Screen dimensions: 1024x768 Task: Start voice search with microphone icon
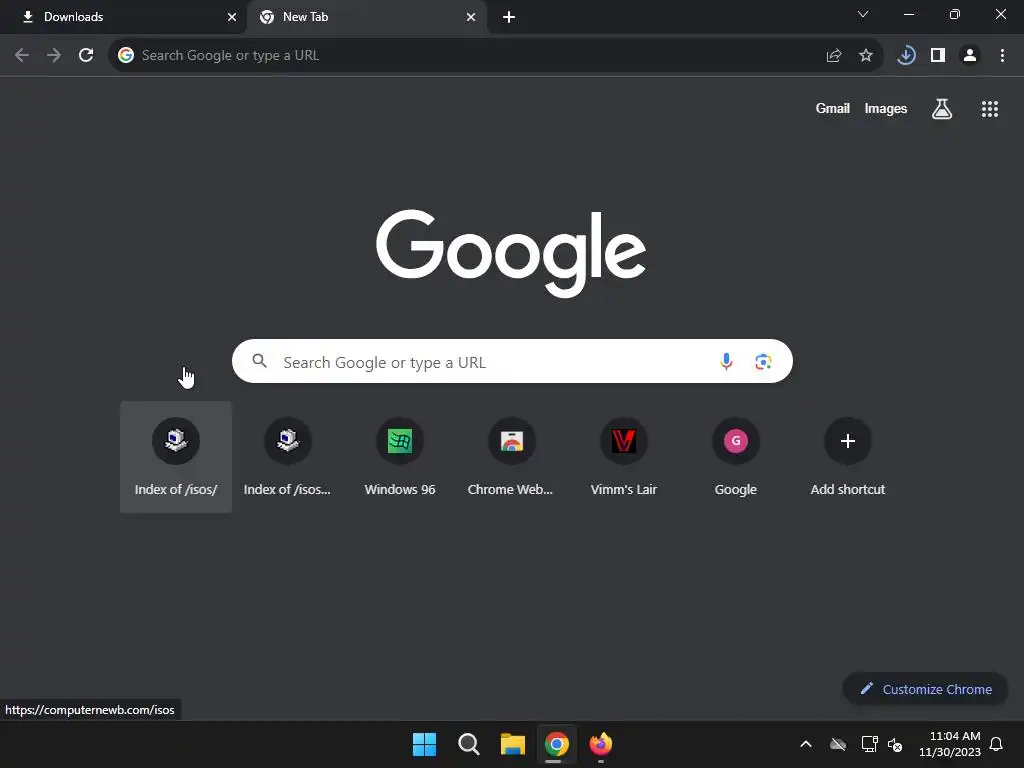point(726,361)
